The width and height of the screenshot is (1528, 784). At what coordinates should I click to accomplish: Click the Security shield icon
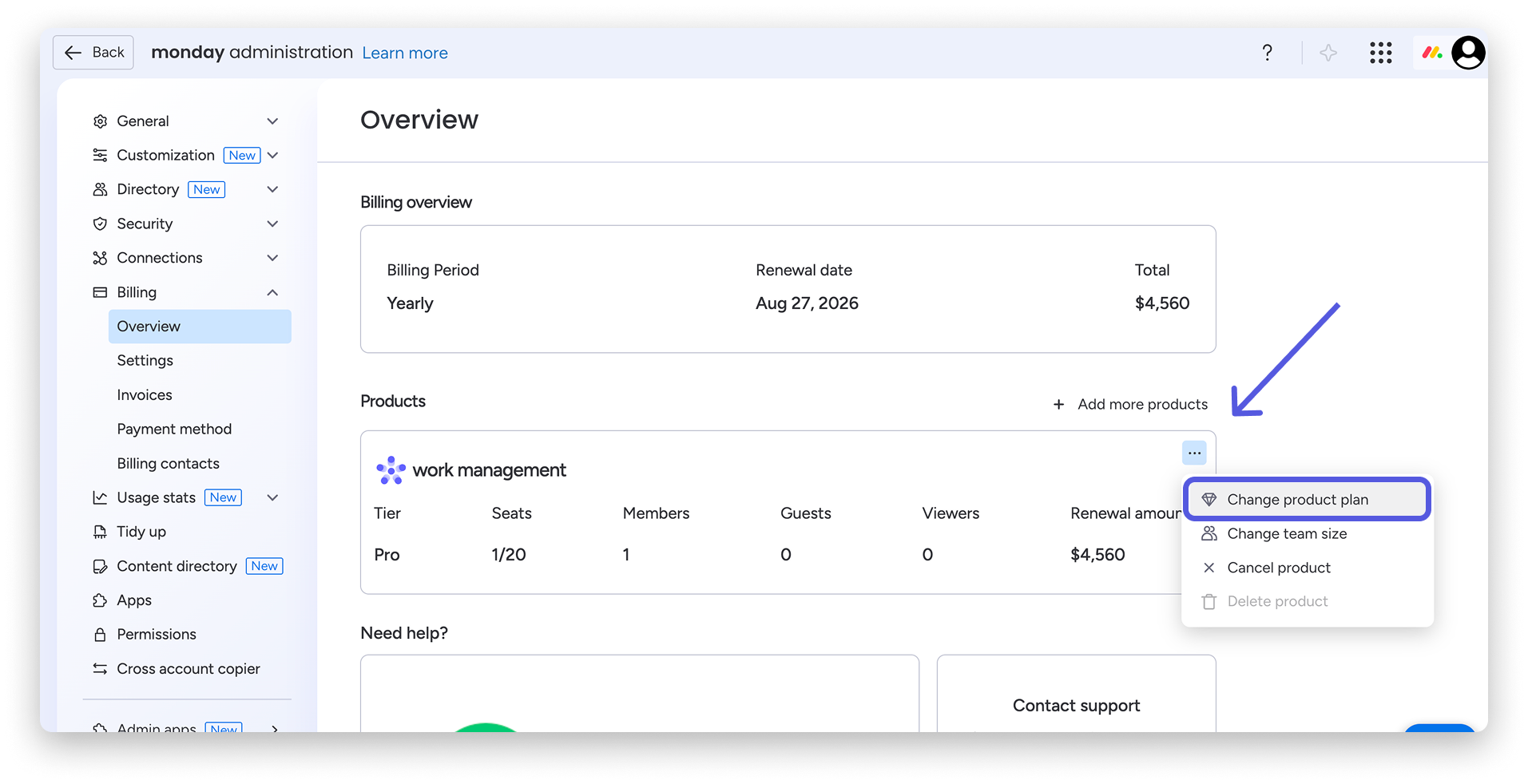100,224
